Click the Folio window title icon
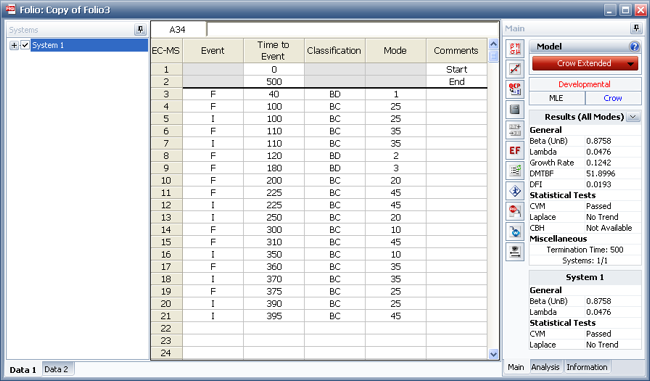The width and height of the screenshot is (650, 381). (10, 9)
